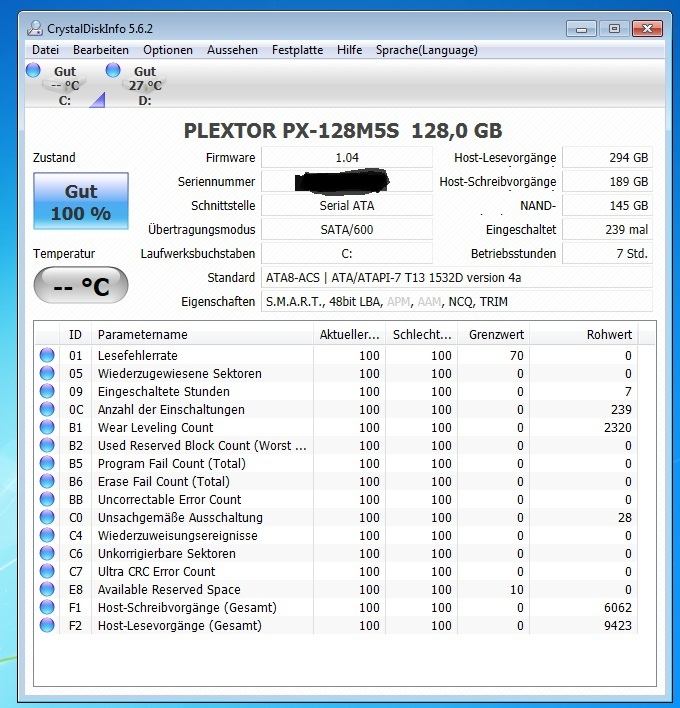
Task: Open the Optionen menu
Action: (168, 50)
